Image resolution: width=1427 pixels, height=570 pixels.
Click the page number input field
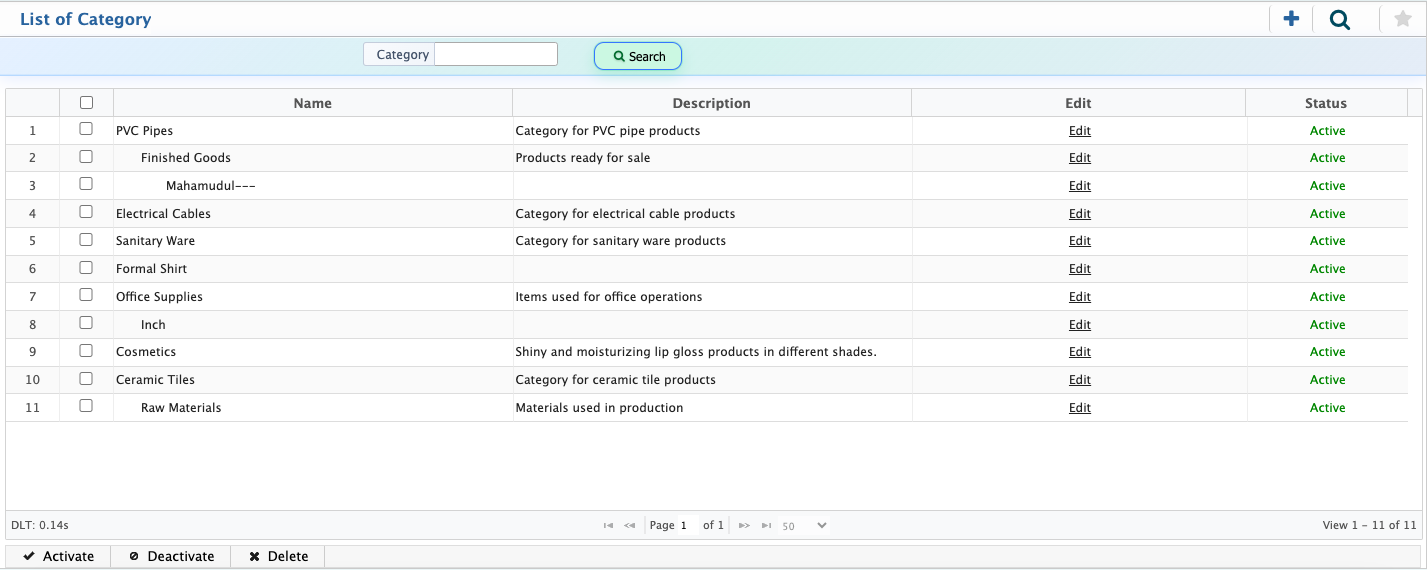tap(688, 525)
